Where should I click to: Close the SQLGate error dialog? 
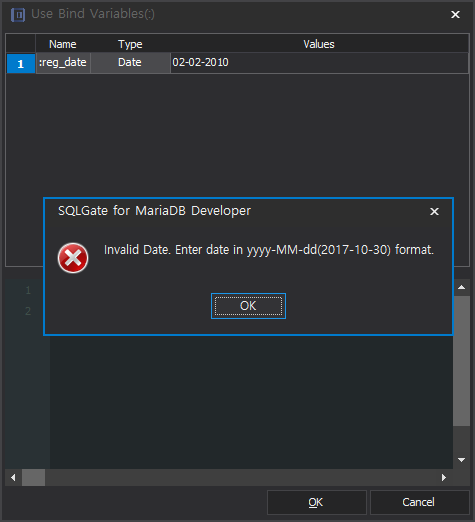[434, 211]
